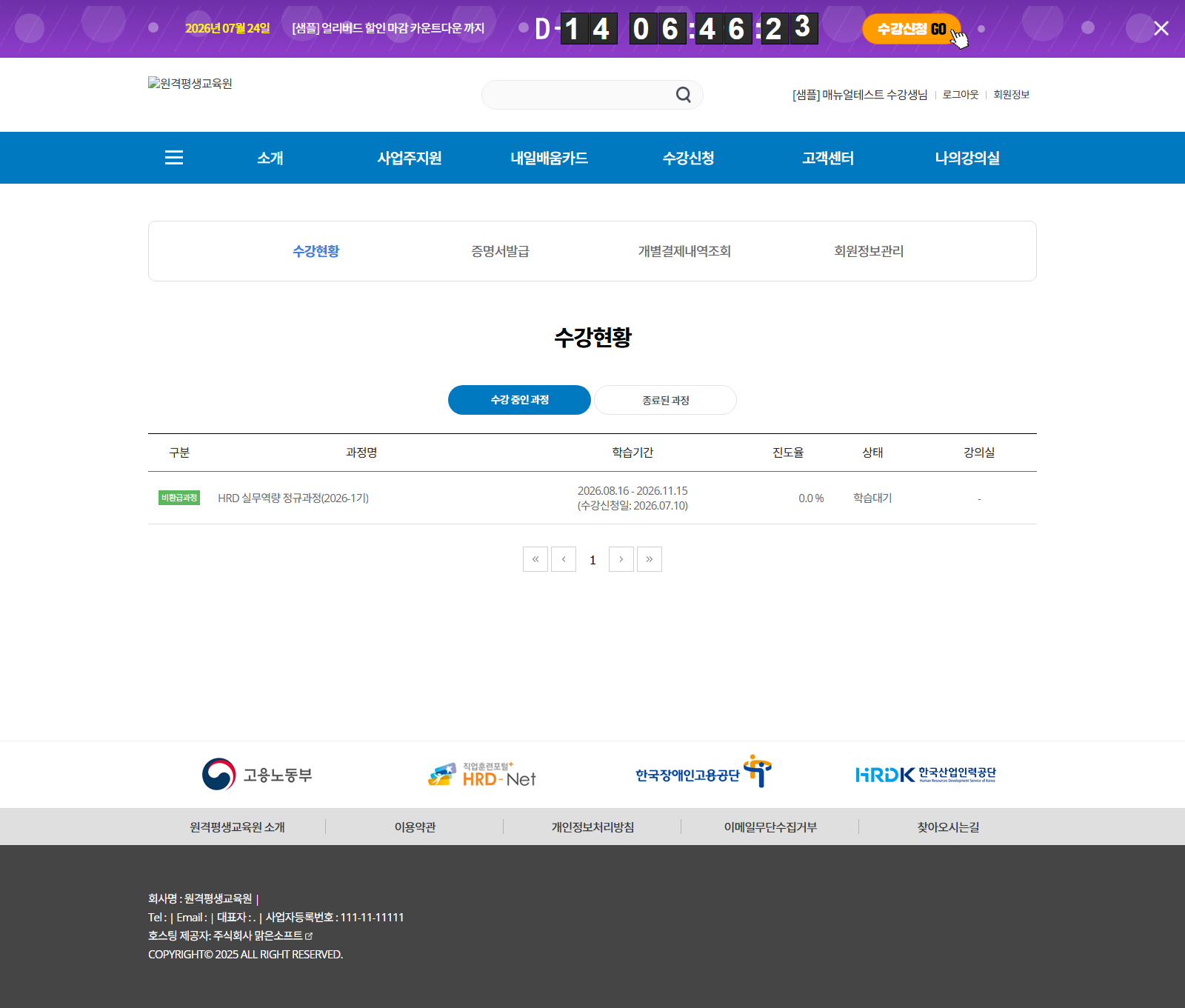Open 개인정보처리방침 footer link
Viewport: 1185px width, 1008px height.
(592, 827)
